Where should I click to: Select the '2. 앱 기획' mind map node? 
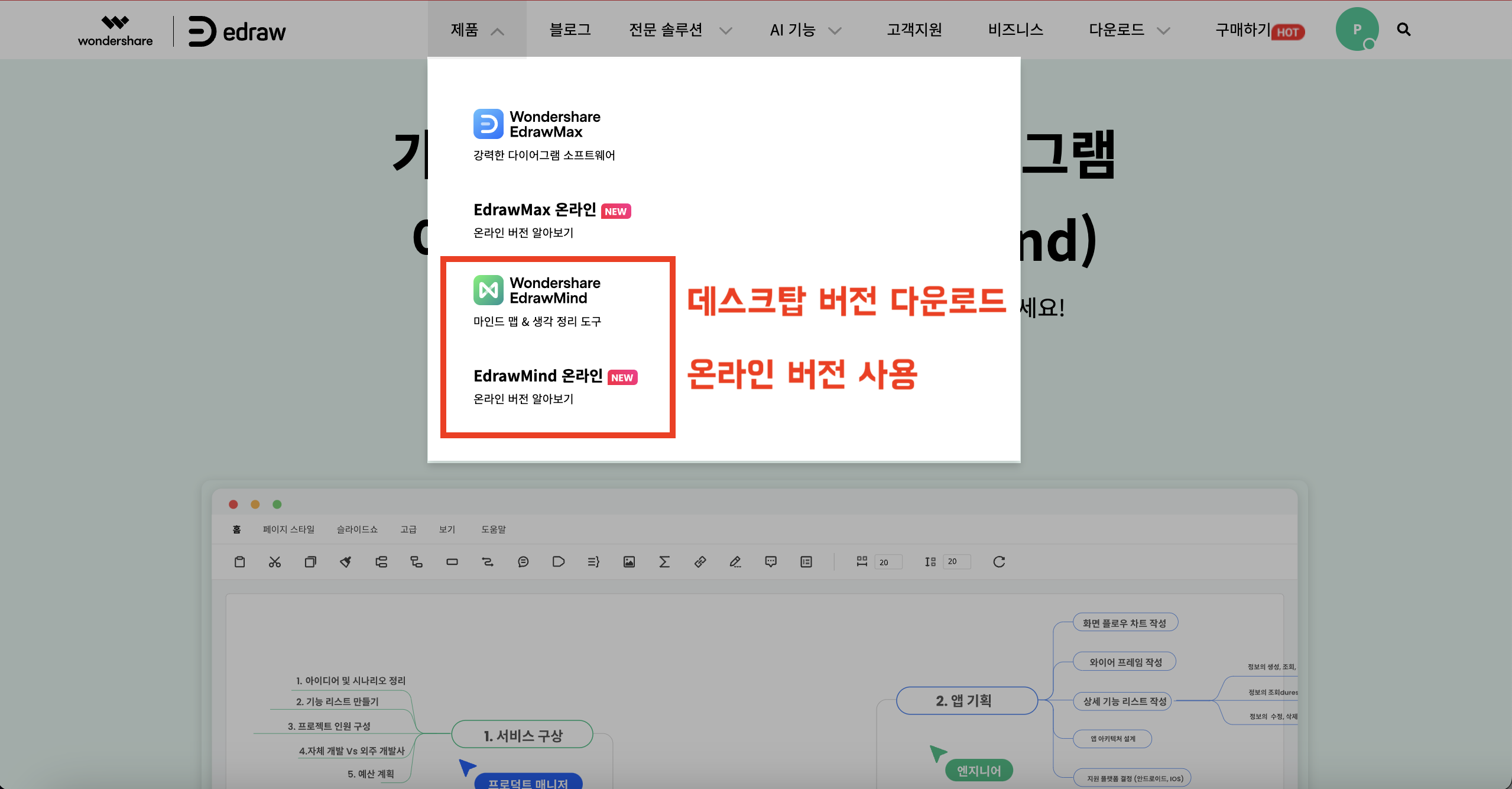pyautogui.click(x=967, y=701)
